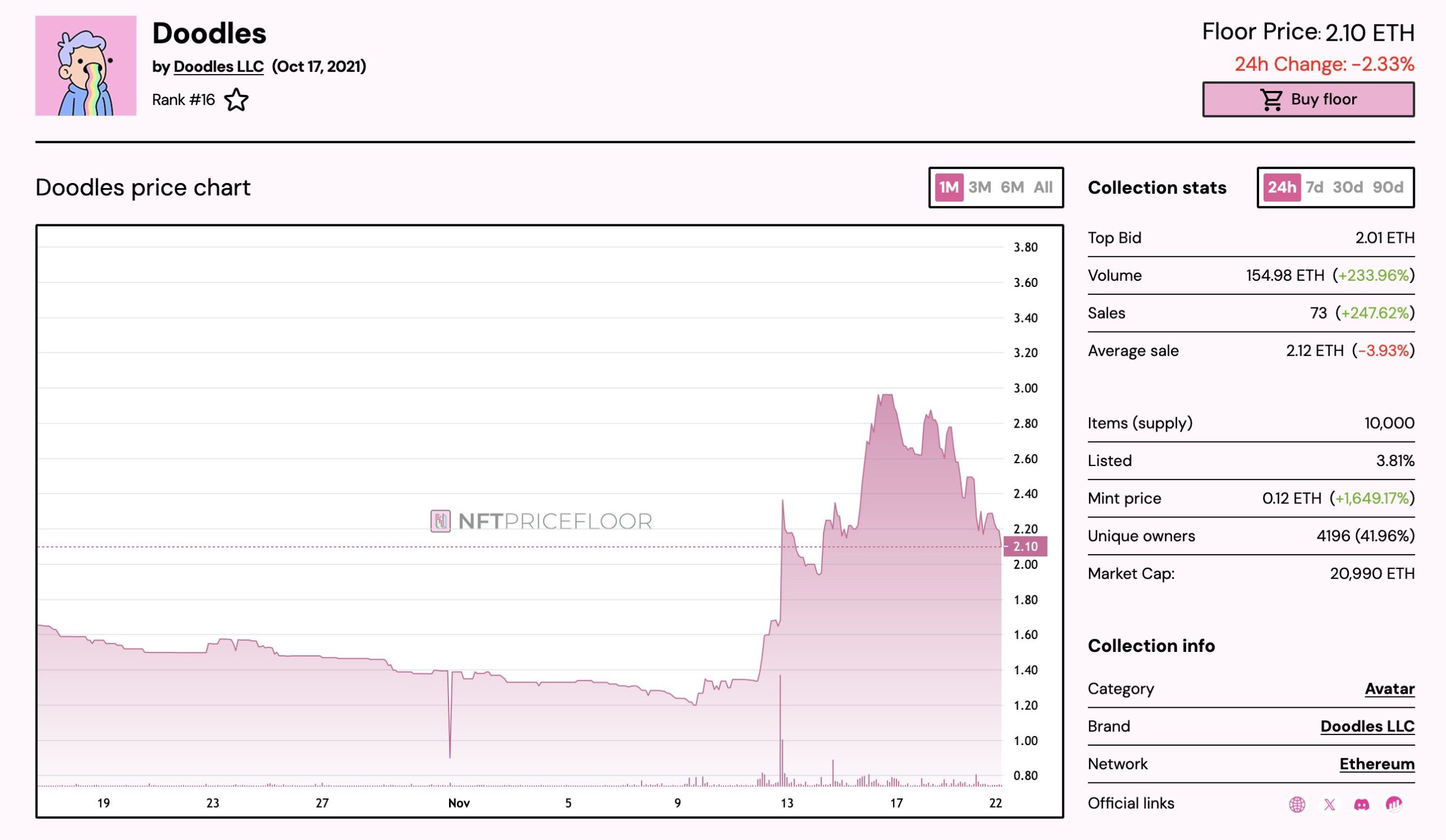Open the X (Twitter) icon in Official links
Screen dimensions: 1446x840
(1330, 804)
